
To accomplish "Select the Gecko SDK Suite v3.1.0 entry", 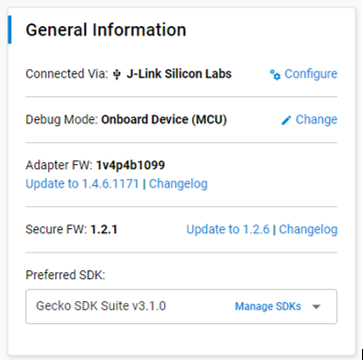I will pos(101,306).
